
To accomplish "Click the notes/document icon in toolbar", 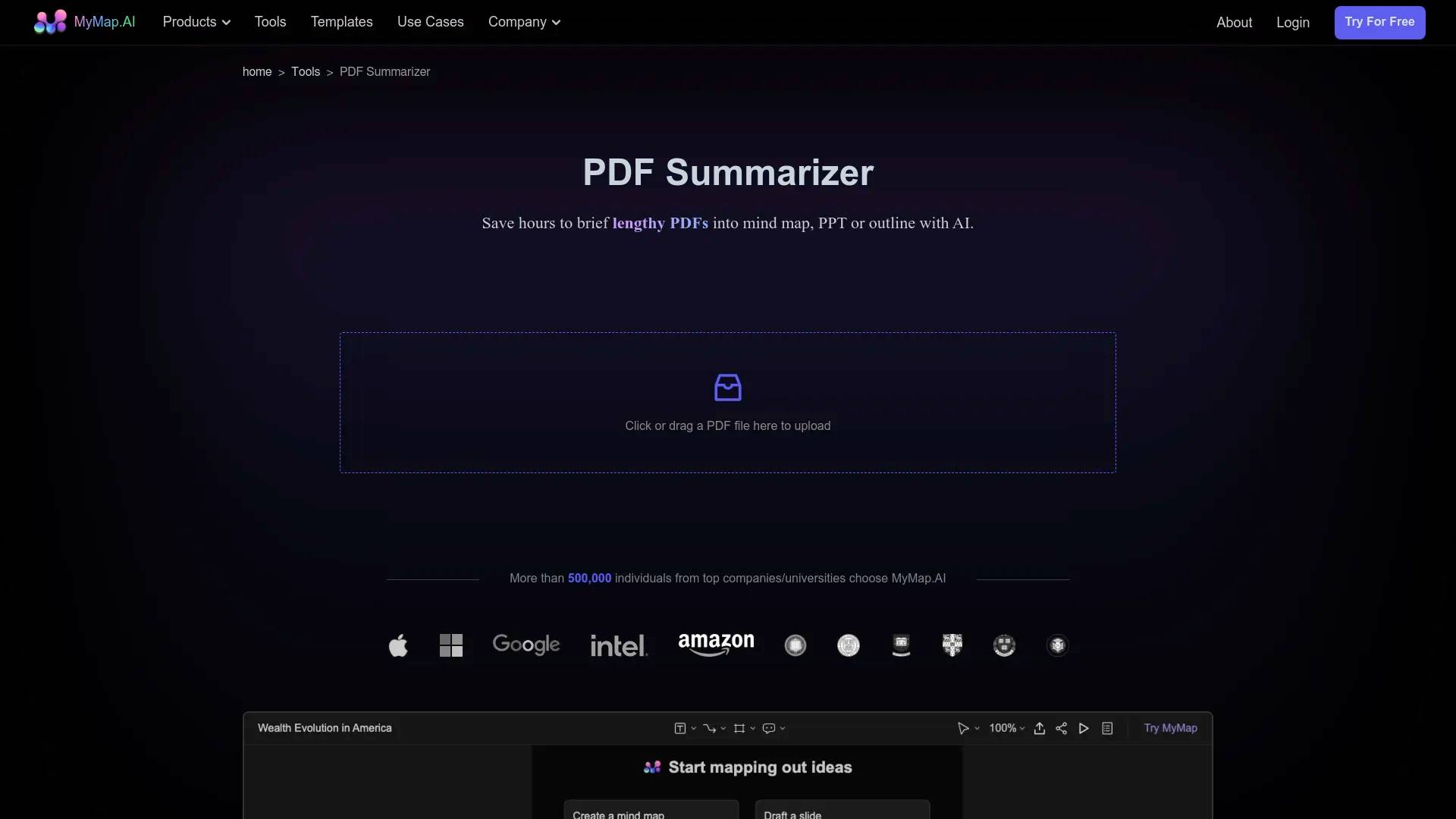I will point(1107,727).
